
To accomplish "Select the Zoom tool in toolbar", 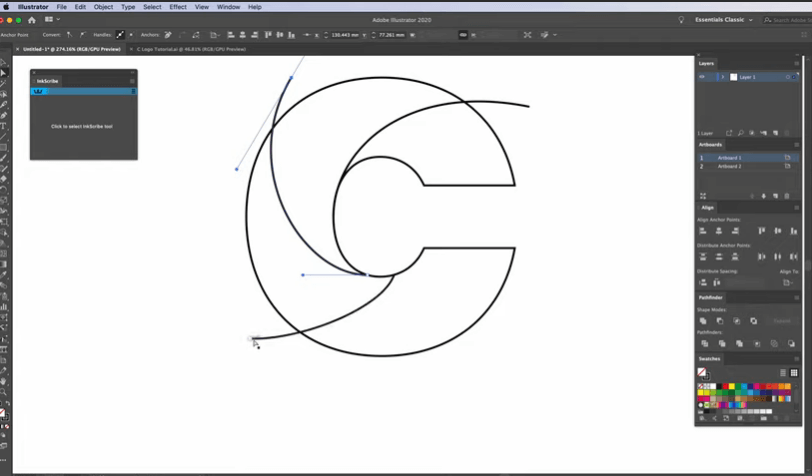I will point(3,392).
